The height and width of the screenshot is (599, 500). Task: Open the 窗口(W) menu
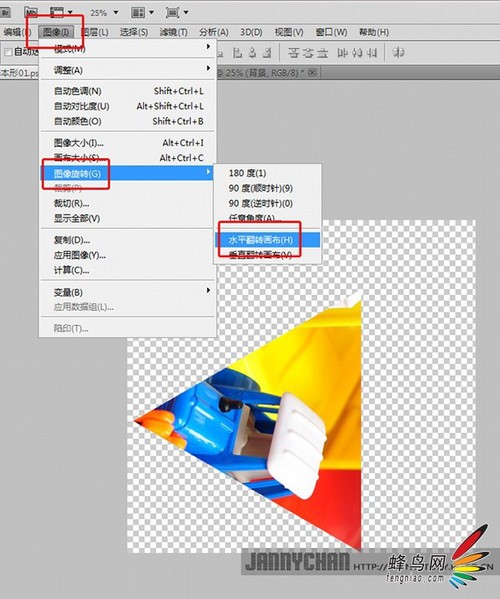(x=331, y=32)
